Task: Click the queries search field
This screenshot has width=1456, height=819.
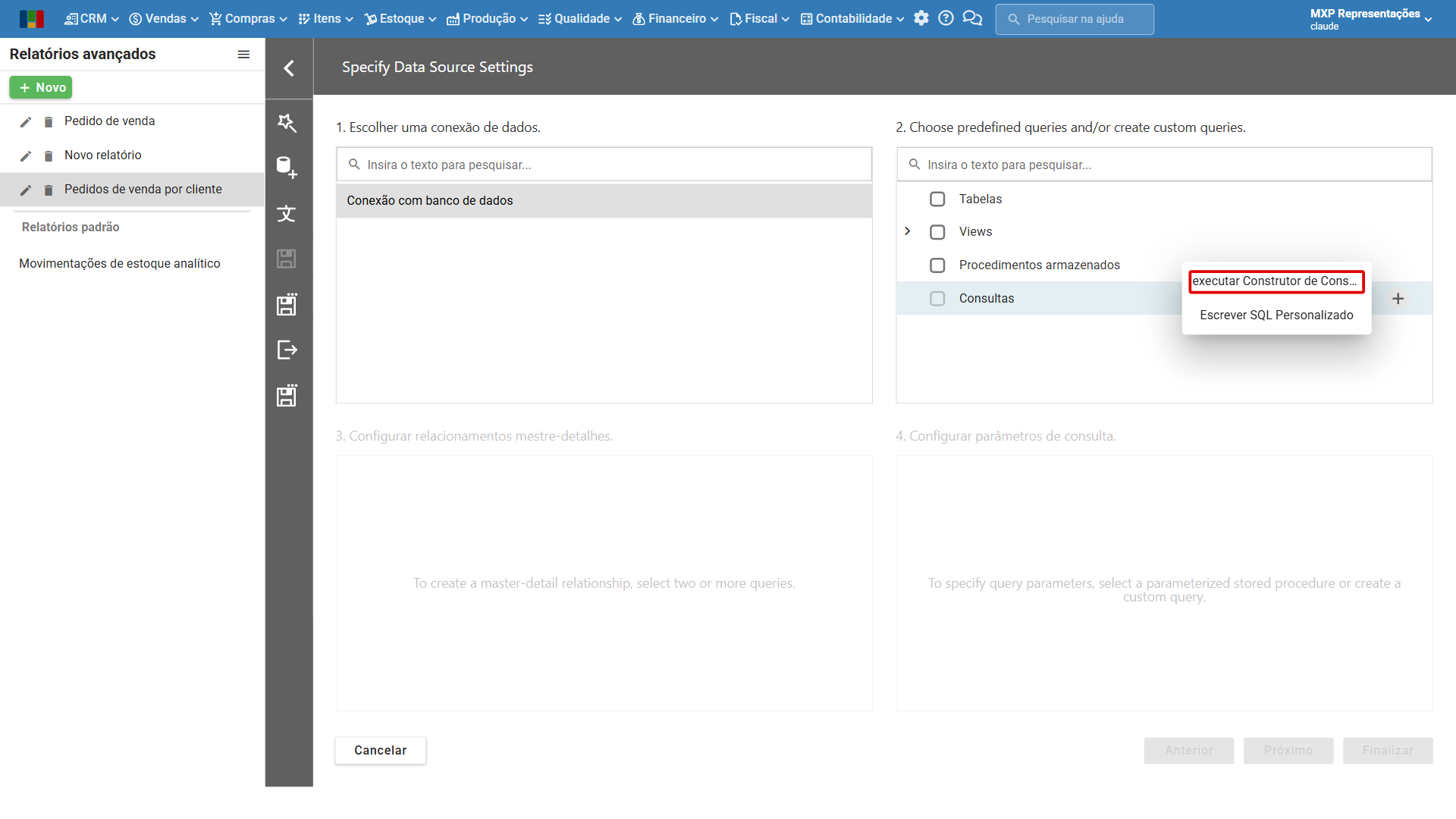Action: (x=1164, y=165)
